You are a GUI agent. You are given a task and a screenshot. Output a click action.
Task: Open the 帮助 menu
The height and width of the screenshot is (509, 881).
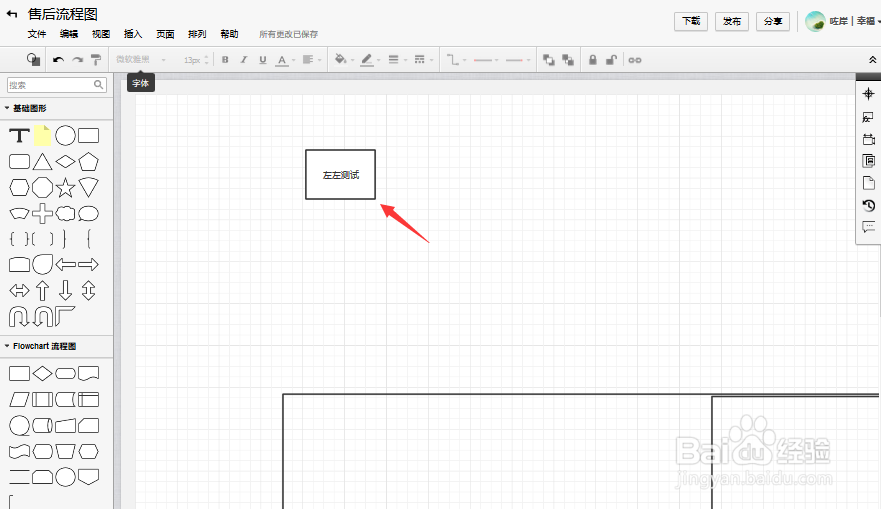coord(229,34)
